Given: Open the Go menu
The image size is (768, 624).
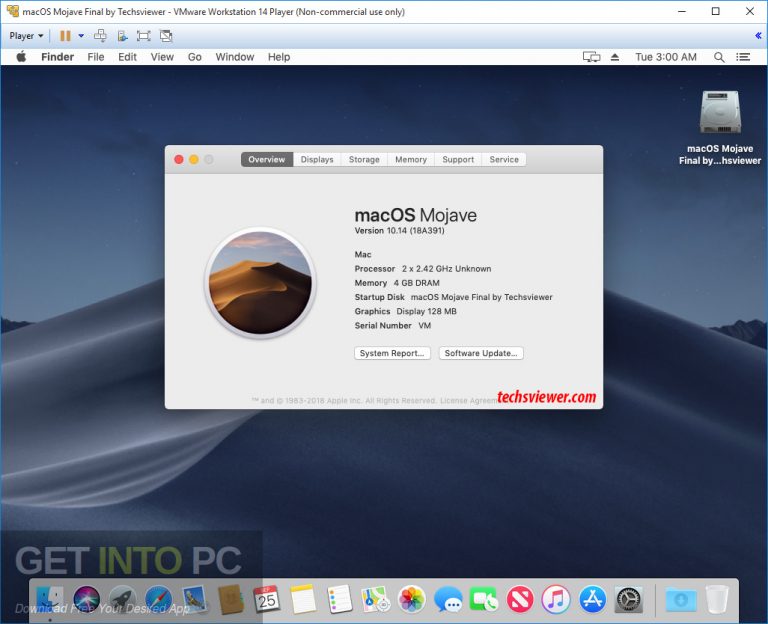Looking at the screenshot, I should pyautogui.click(x=194, y=57).
